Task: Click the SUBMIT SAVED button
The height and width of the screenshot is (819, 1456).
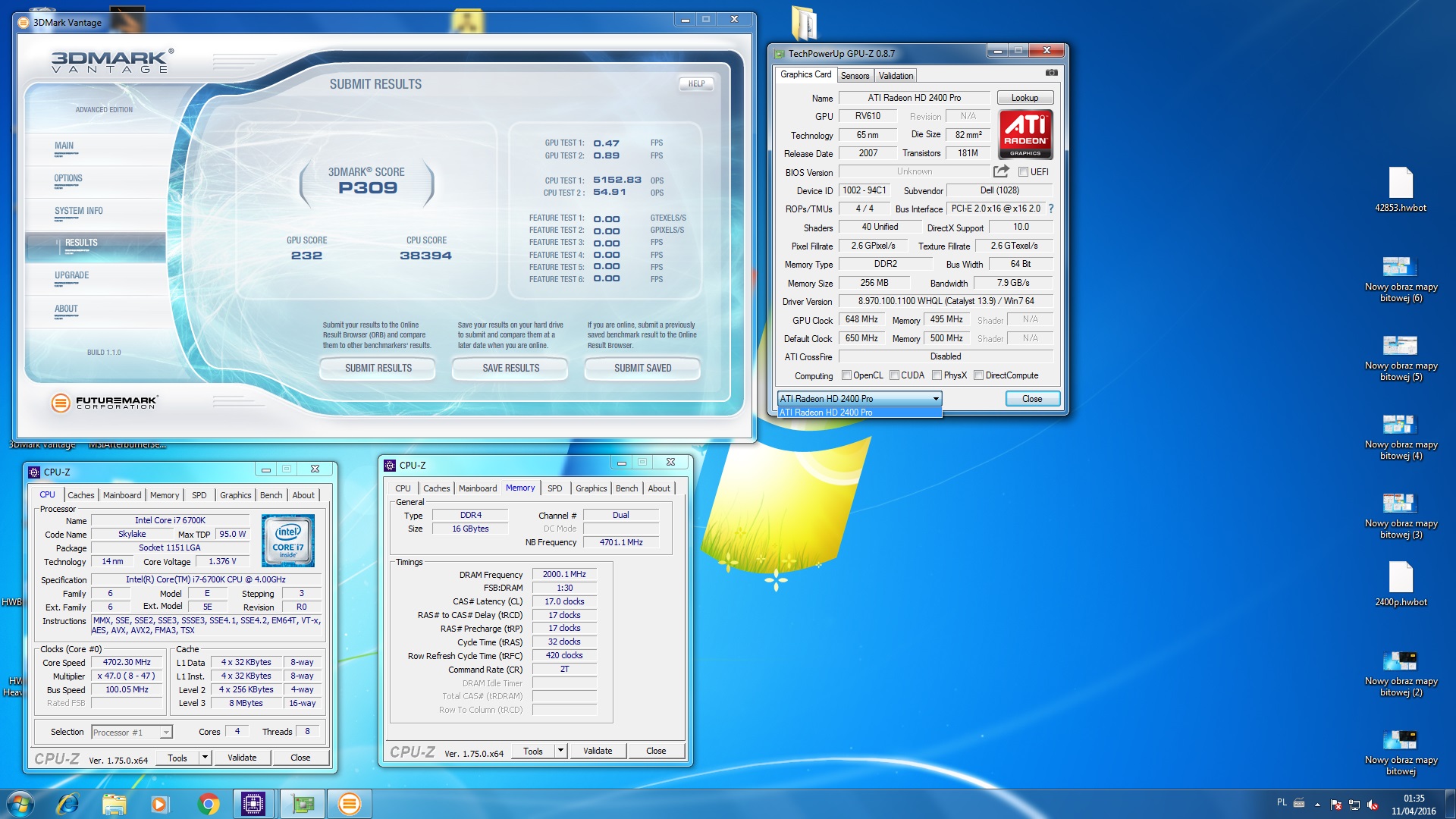Action: [x=642, y=368]
